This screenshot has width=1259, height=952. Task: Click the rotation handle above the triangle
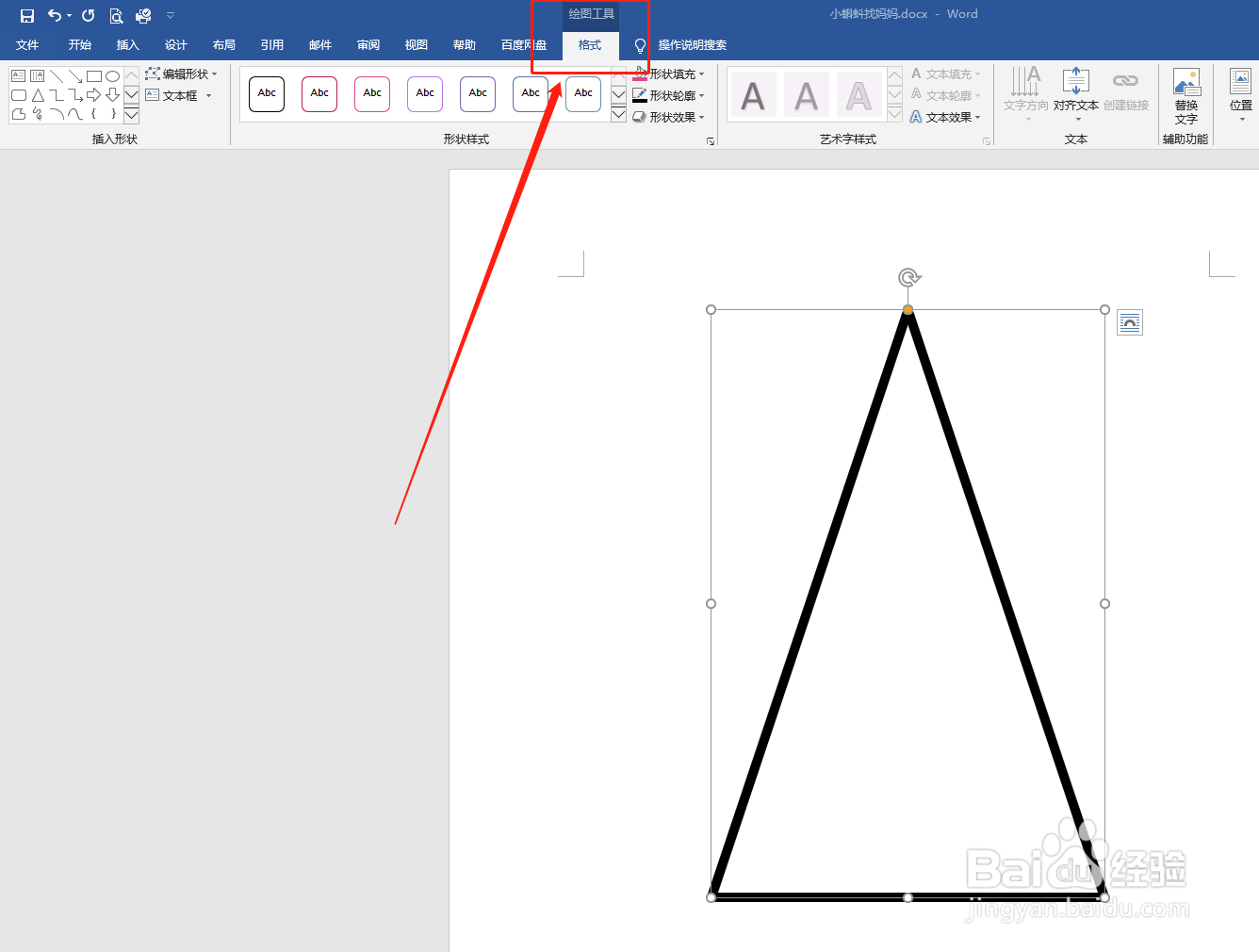pos(908,277)
